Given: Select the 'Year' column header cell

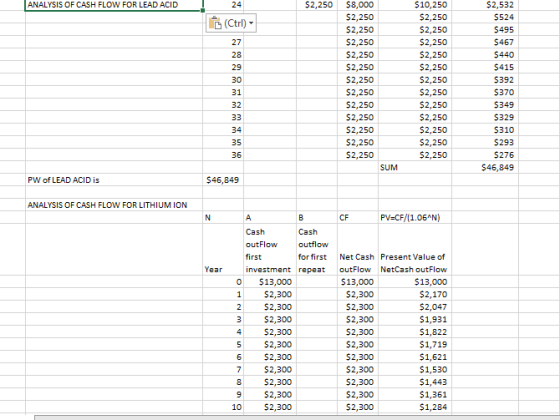Looking at the screenshot, I should 223,250.
